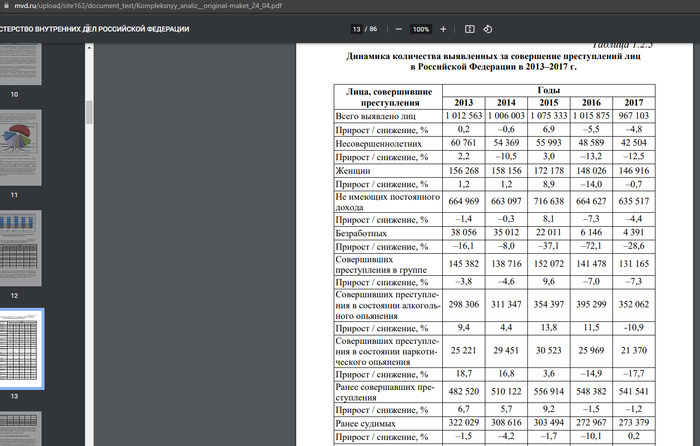Open page 10 thumbnail
Image resolution: width=700 pixels, height=446 pixels.
click(20, 64)
